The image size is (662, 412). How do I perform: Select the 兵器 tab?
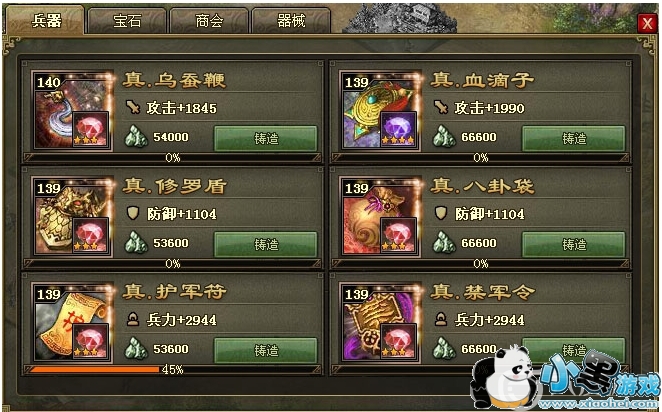pos(46,20)
